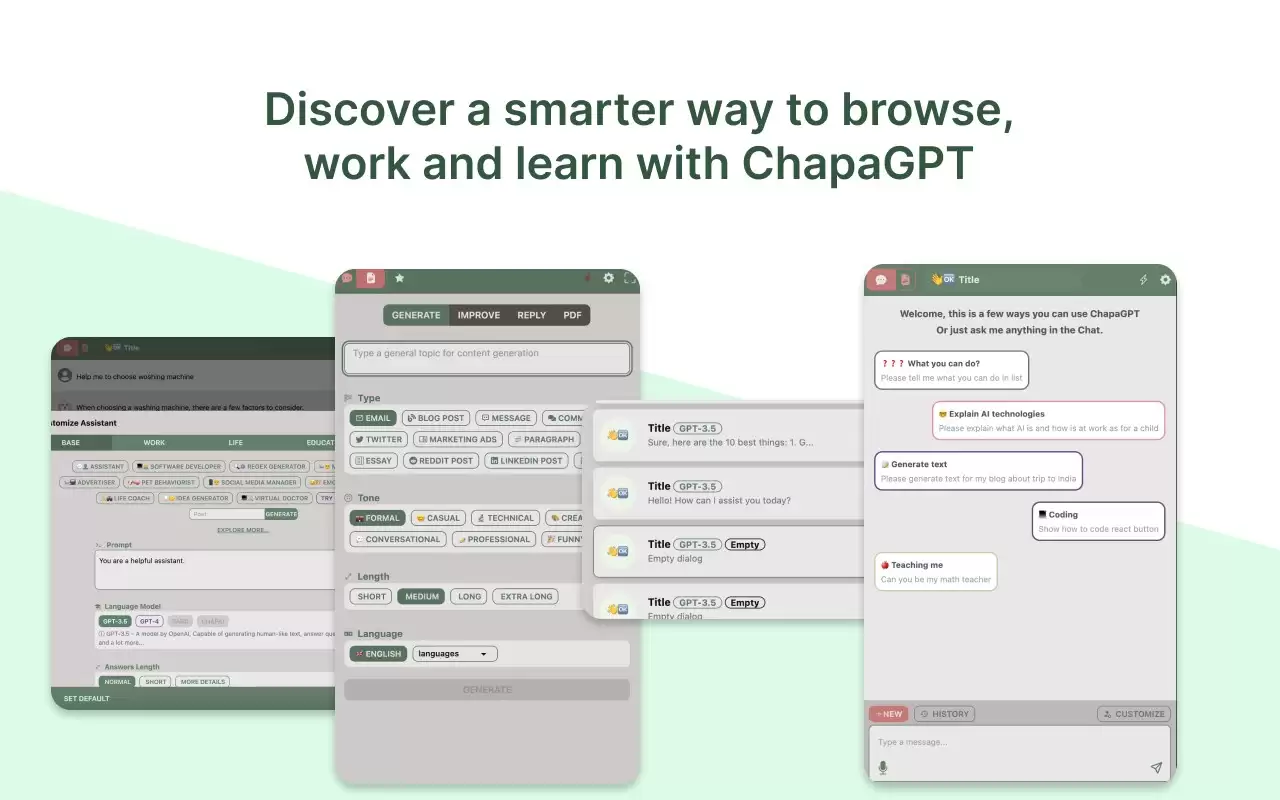Select 'Coding' suggestion card

pyautogui.click(x=1099, y=521)
